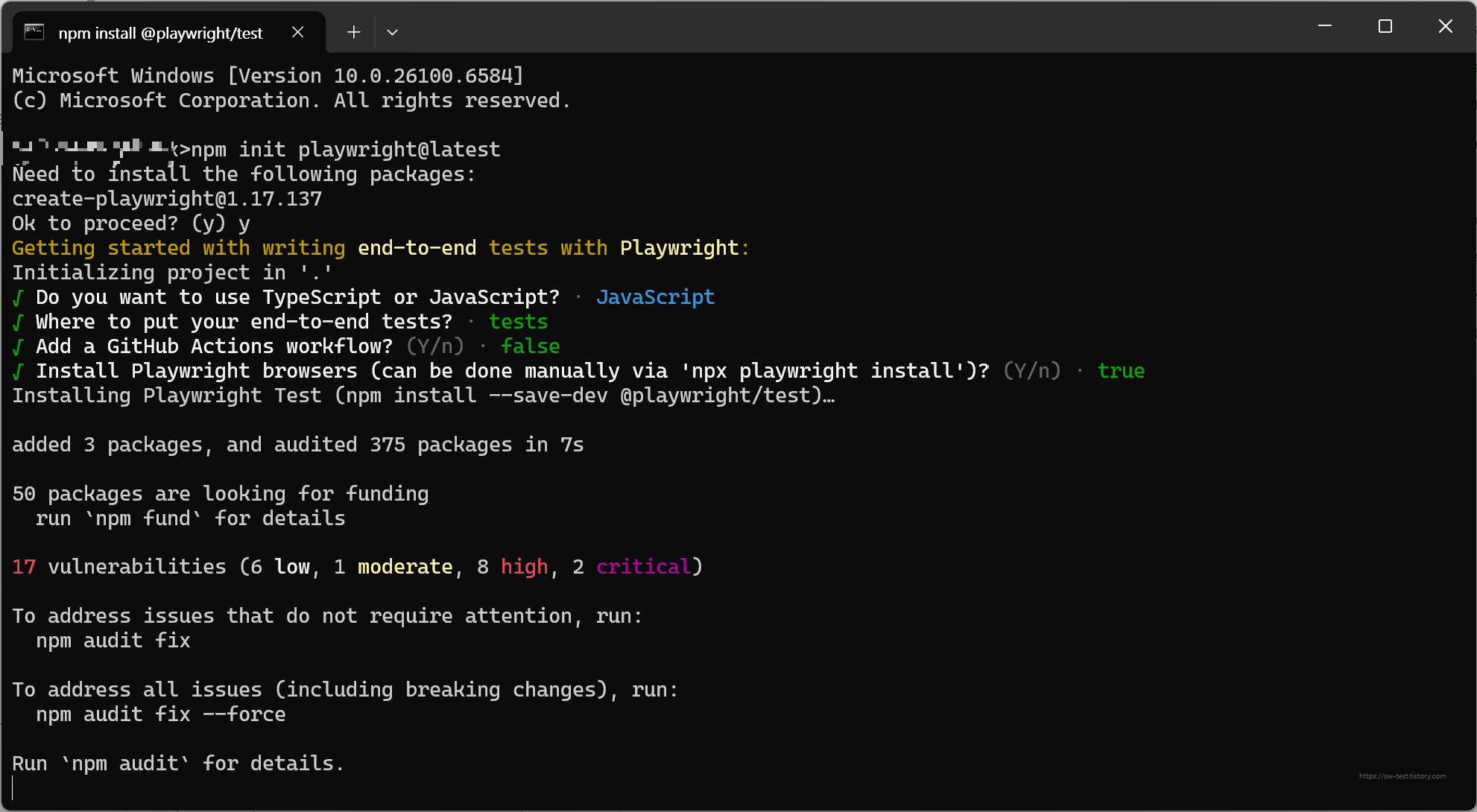
Task: Expand the new tab profile dropdown chevron
Action: coord(392,32)
